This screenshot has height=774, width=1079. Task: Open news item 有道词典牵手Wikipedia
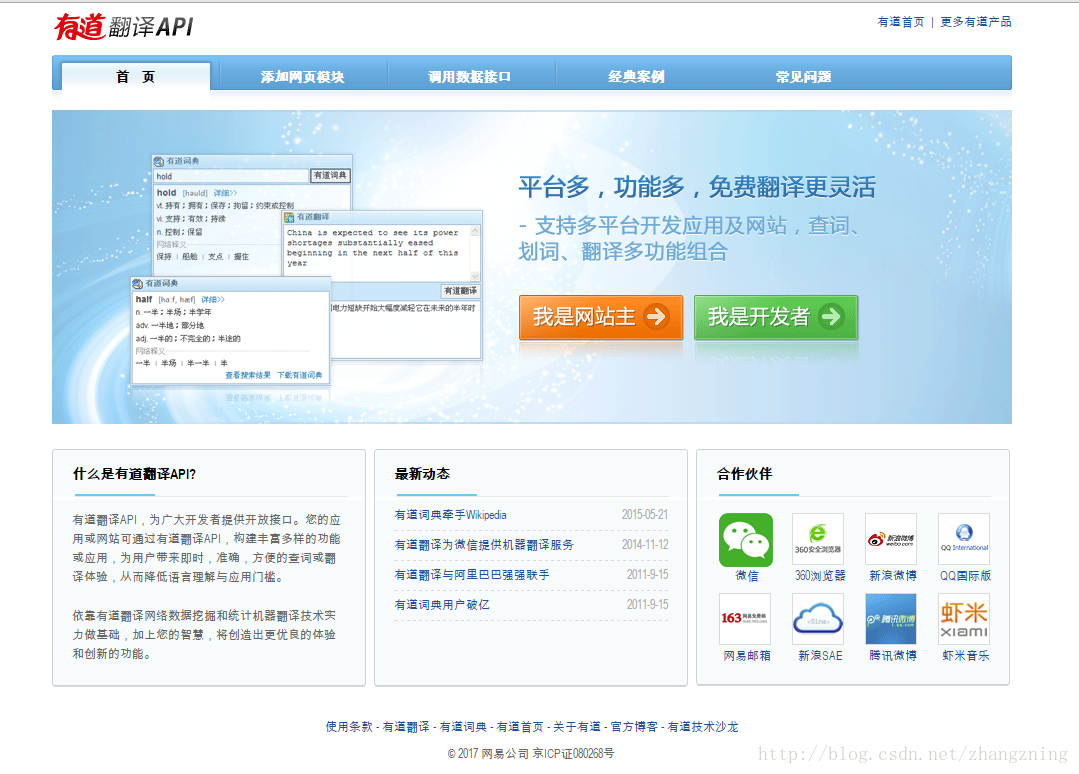[451, 515]
